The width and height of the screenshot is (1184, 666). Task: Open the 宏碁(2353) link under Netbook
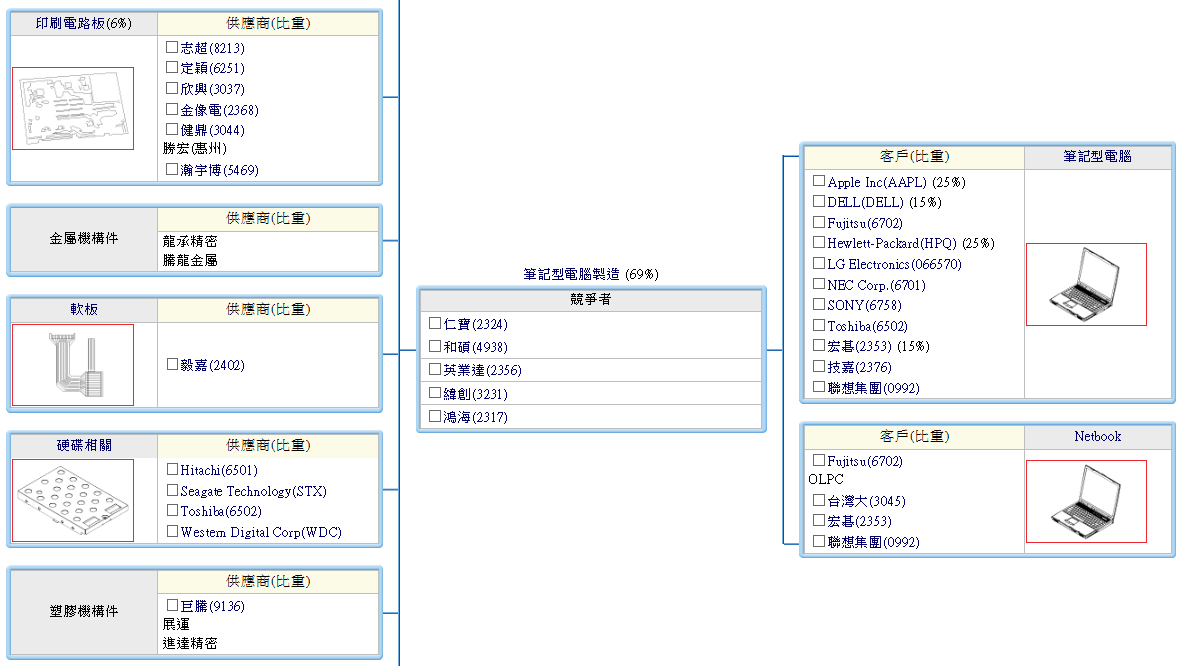(859, 521)
